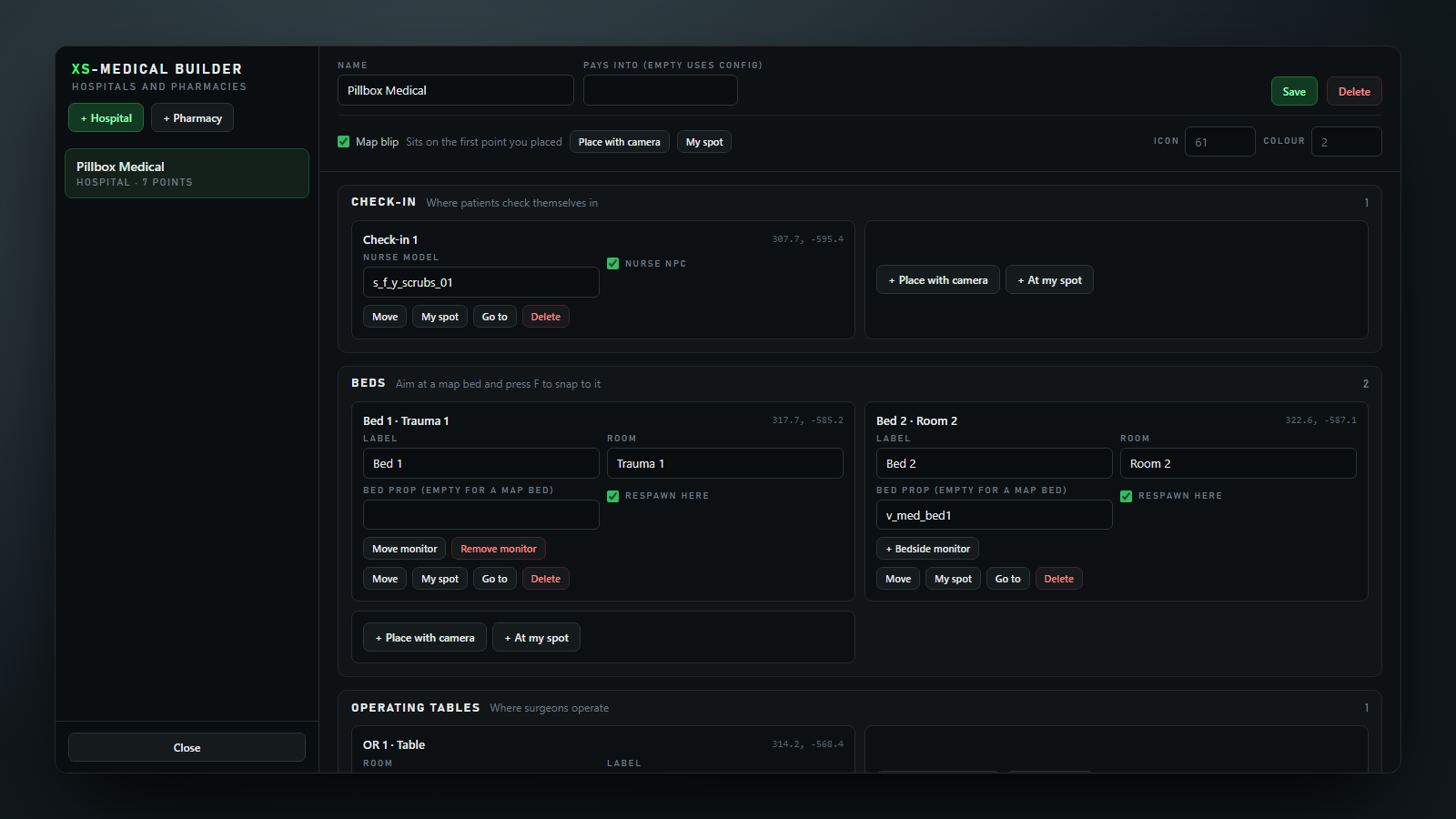Delete the hospital using top Delete button
Viewport: 1456px width, 819px height.
point(1354,91)
